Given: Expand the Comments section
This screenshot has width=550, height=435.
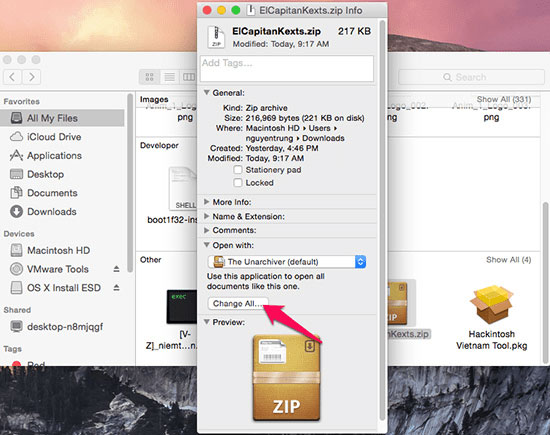Looking at the screenshot, I should (x=207, y=230).
